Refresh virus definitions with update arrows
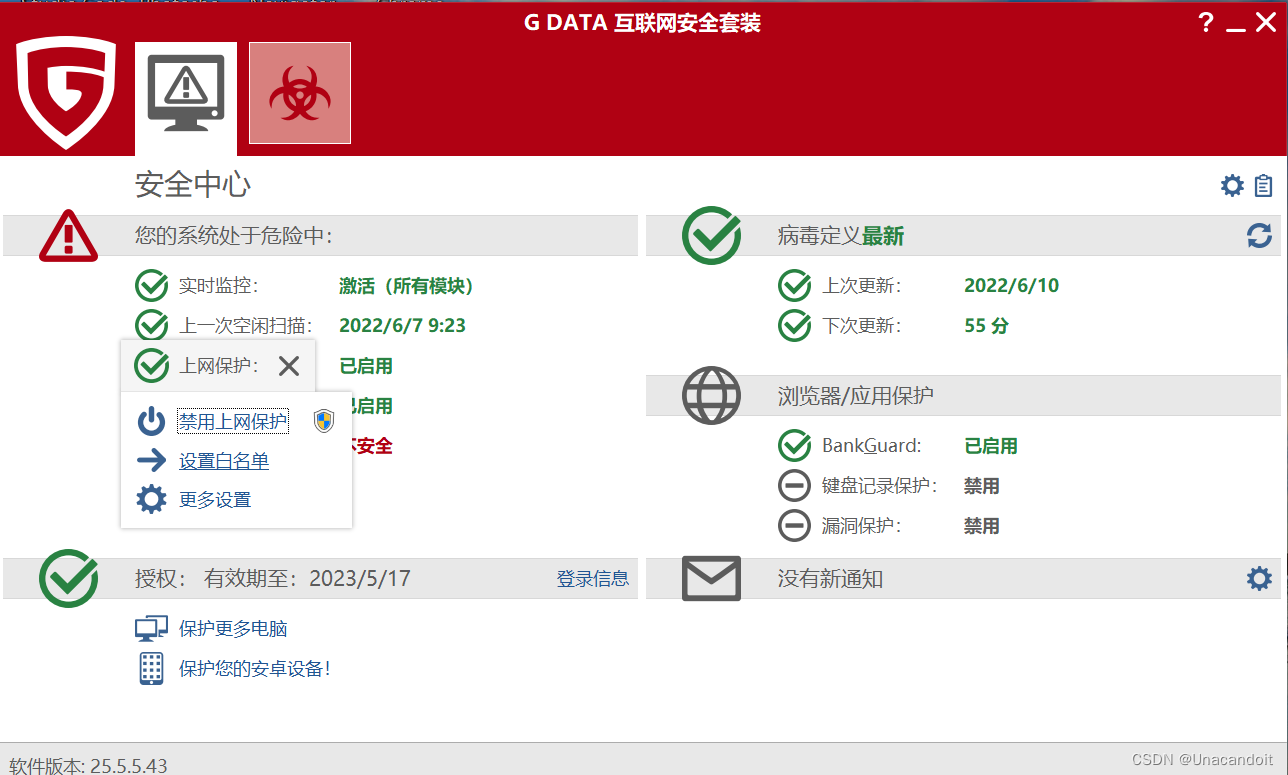1288x775 pixels. (1259, 236)
